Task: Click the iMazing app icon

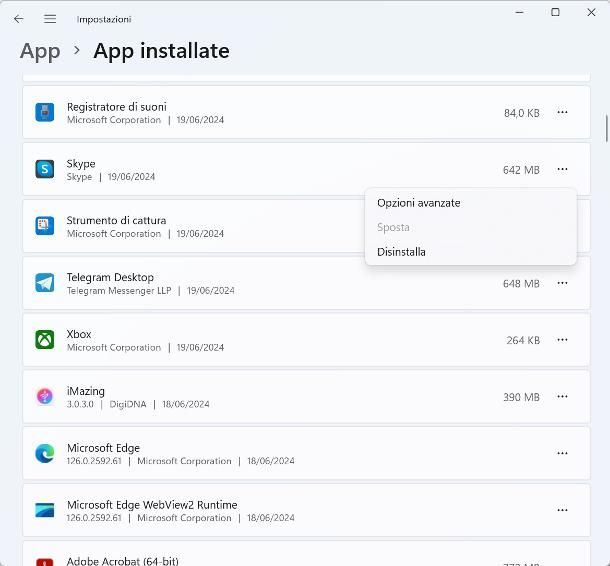Action: coord(45,396)
